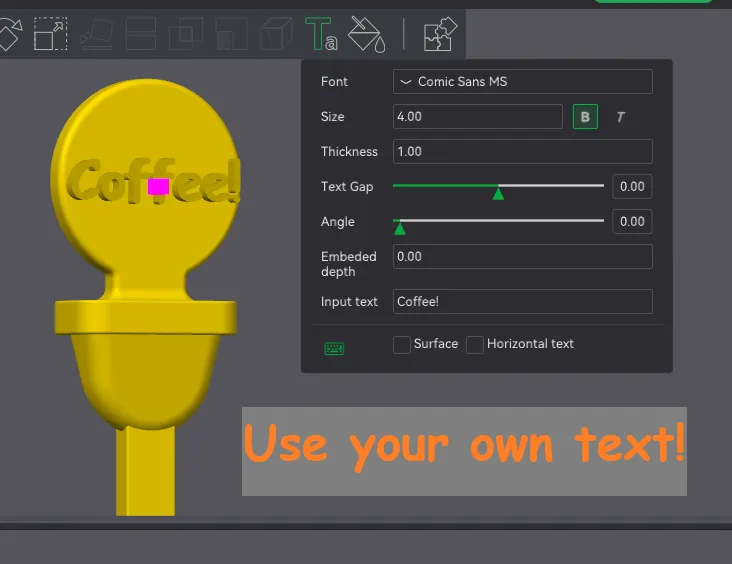Click the Size input field

pos(477,117)
